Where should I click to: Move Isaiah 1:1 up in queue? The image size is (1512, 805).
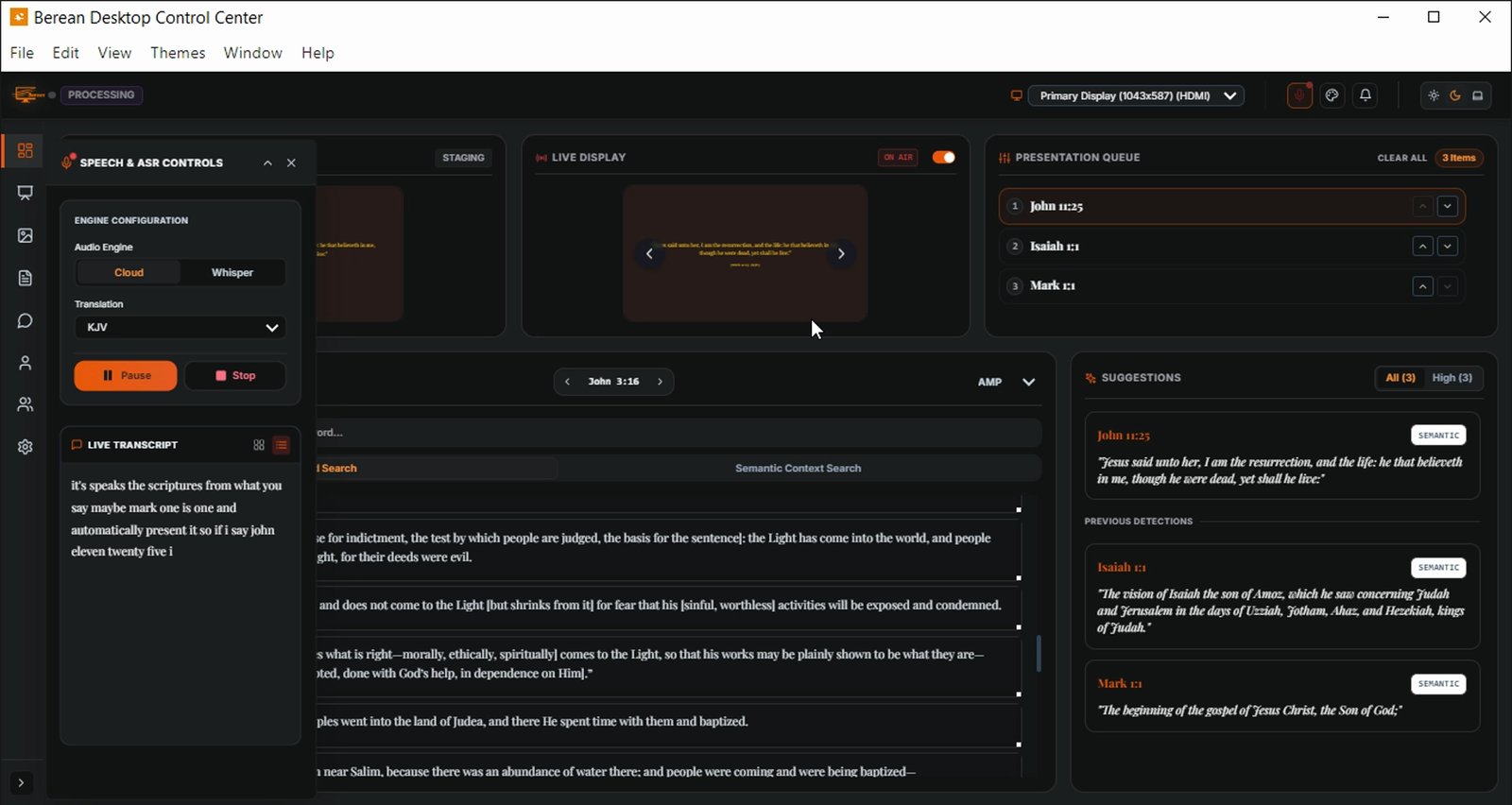coord(1423,246)
